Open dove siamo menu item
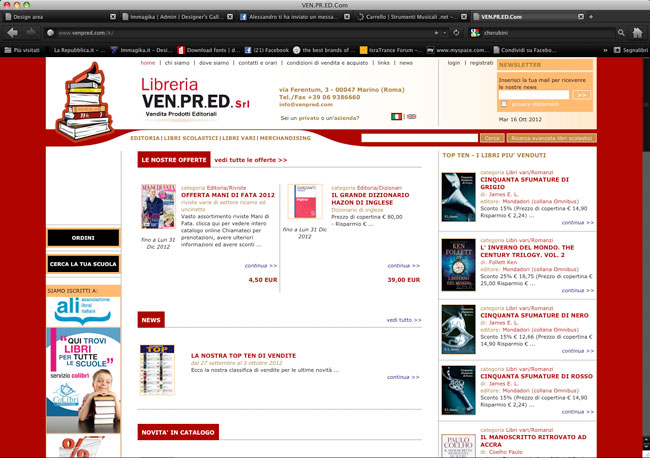 (x=214, y=63)
